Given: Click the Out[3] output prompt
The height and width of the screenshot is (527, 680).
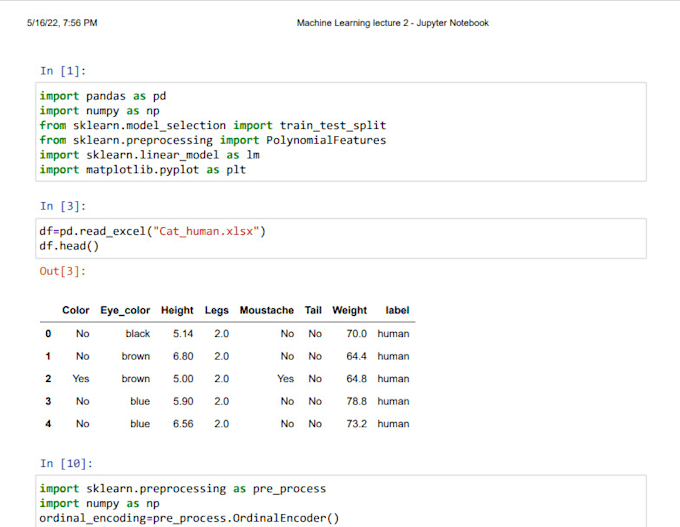Looking at the screenshot, I should (62, 271).
